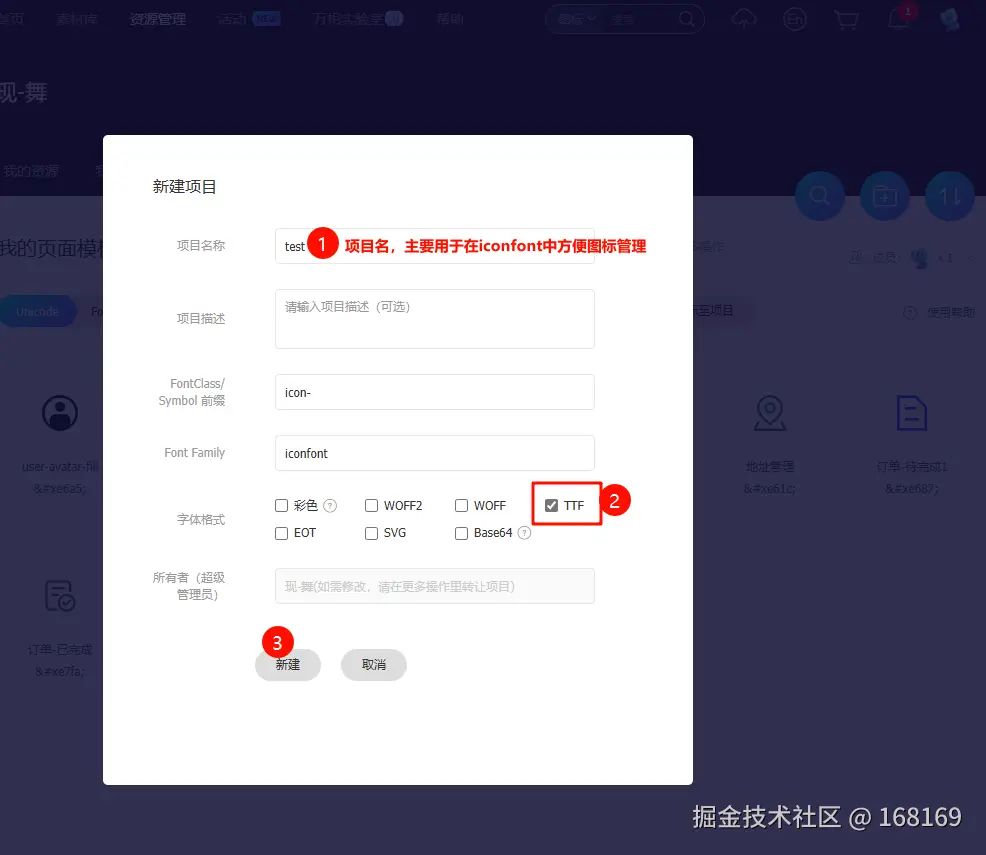The height and width of the screenshot is (855, 986).
Task: Select the 订单-待完成1 document icon
Action: coord(912,413)
